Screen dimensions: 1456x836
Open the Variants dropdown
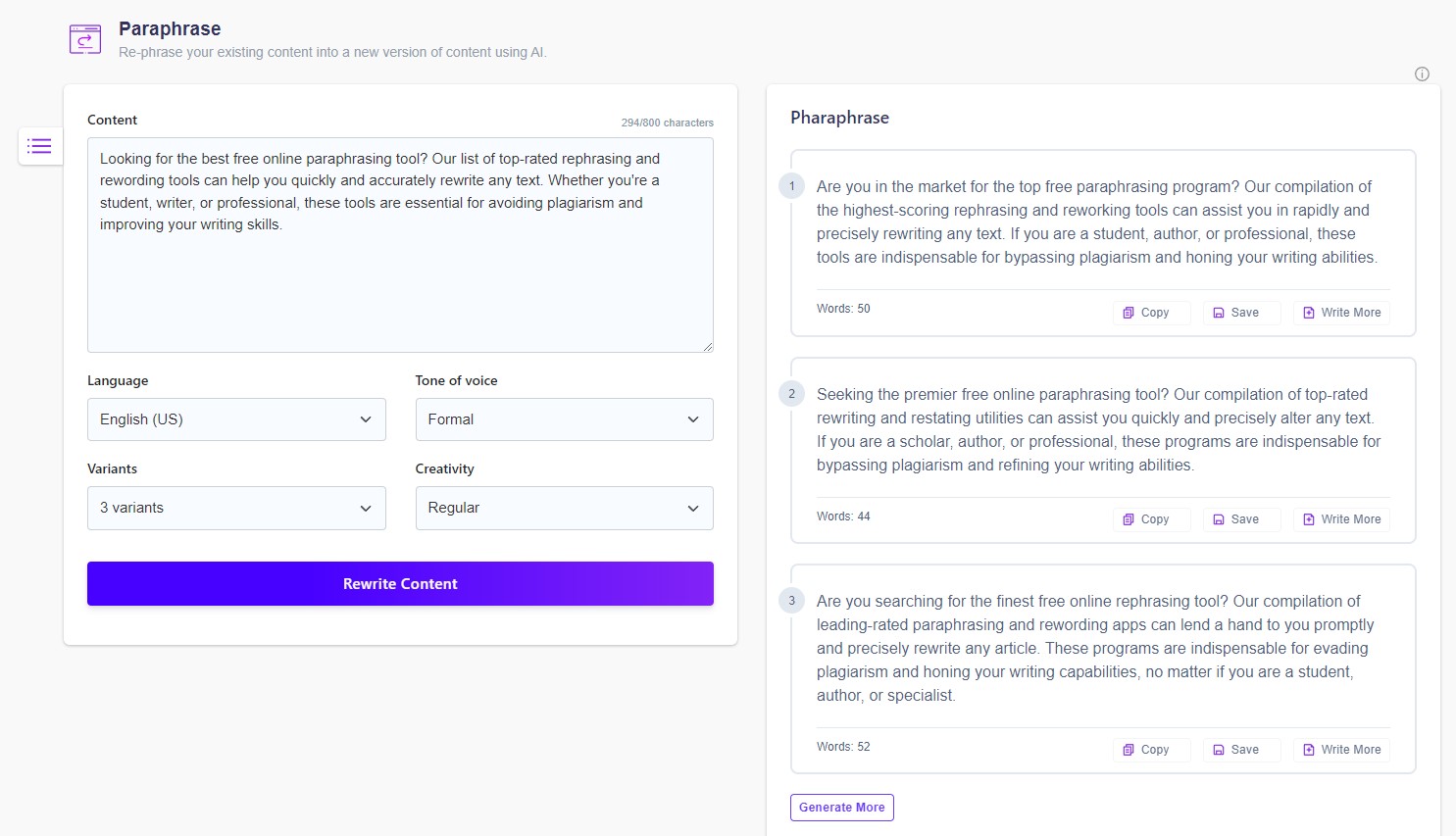[x=236, y=508]
